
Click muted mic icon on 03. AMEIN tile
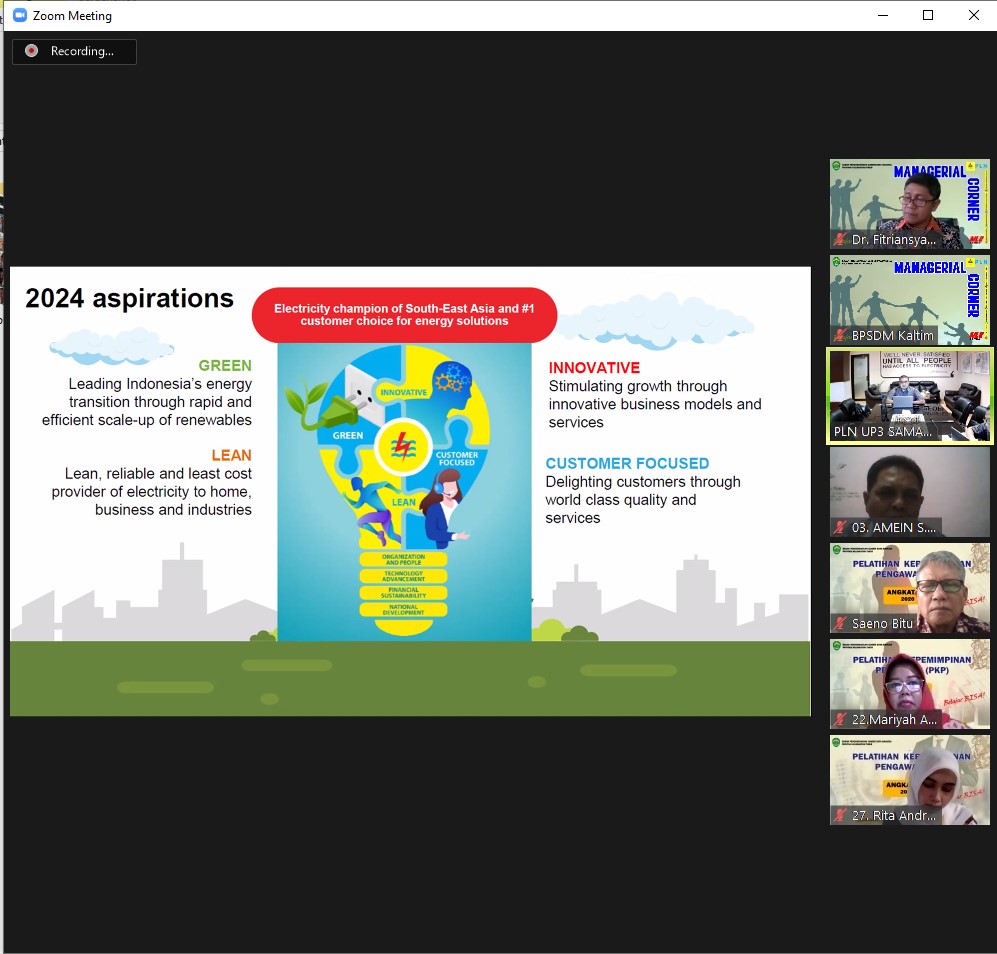pyautogui.click(x=841, y=528)
